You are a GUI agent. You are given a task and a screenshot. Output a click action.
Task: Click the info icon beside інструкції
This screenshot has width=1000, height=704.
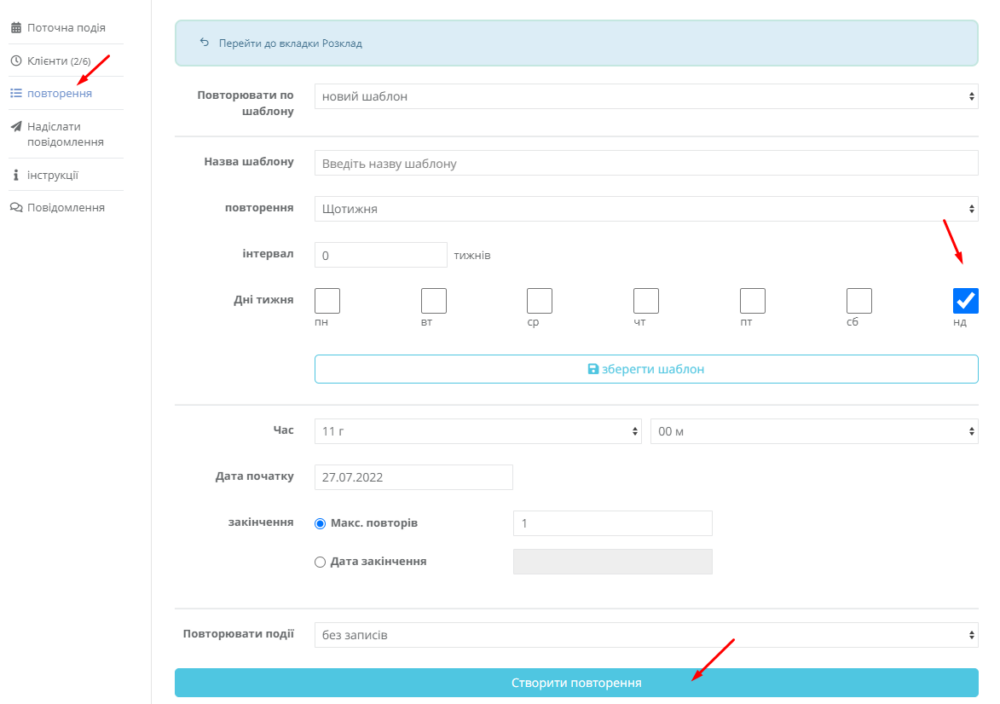click(16, 175)
